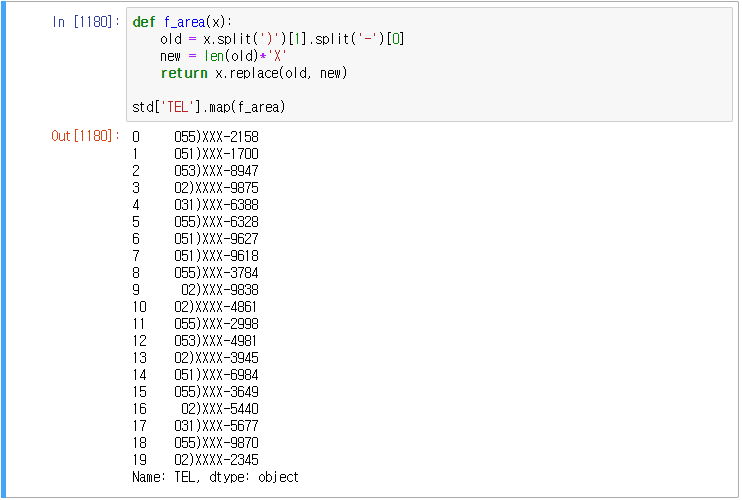Select output row 12 value 053)XXX-4981
Image resolution: width=742 pixels, height=500 pixels.
pyautogui.click(x=216, y=341)
